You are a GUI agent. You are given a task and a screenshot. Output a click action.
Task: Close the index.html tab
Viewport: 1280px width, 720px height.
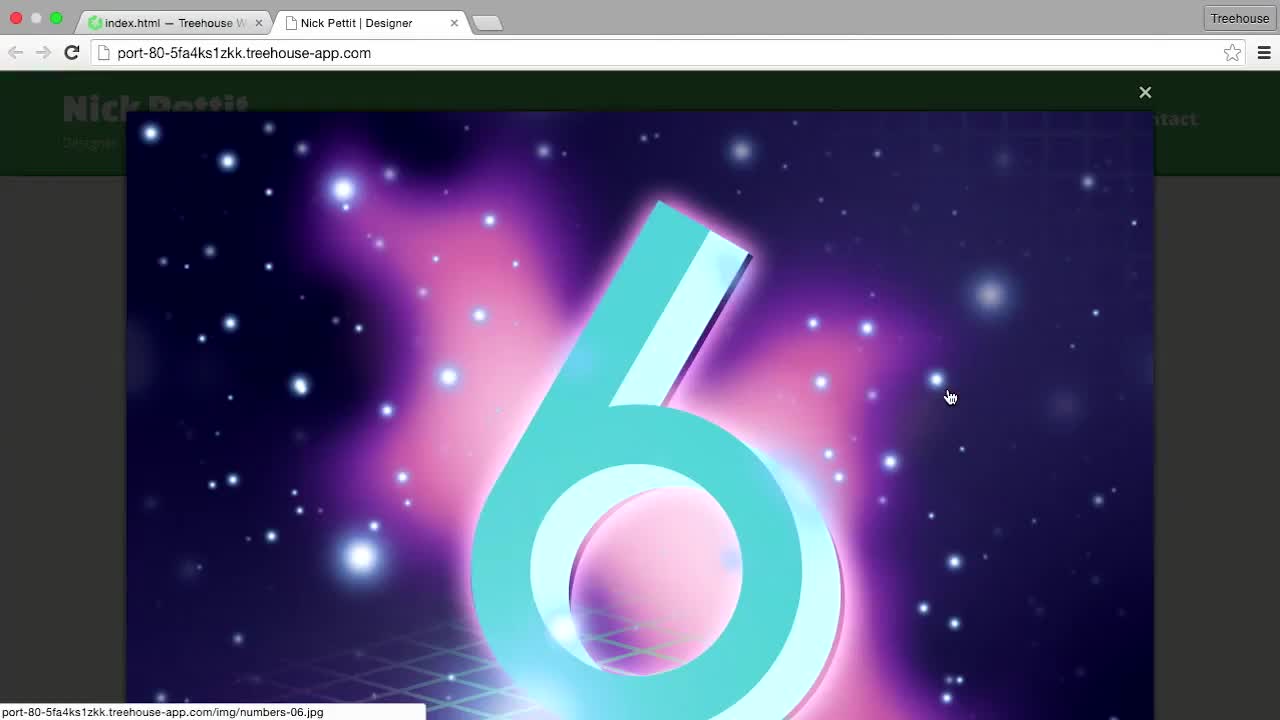(258, 21)
